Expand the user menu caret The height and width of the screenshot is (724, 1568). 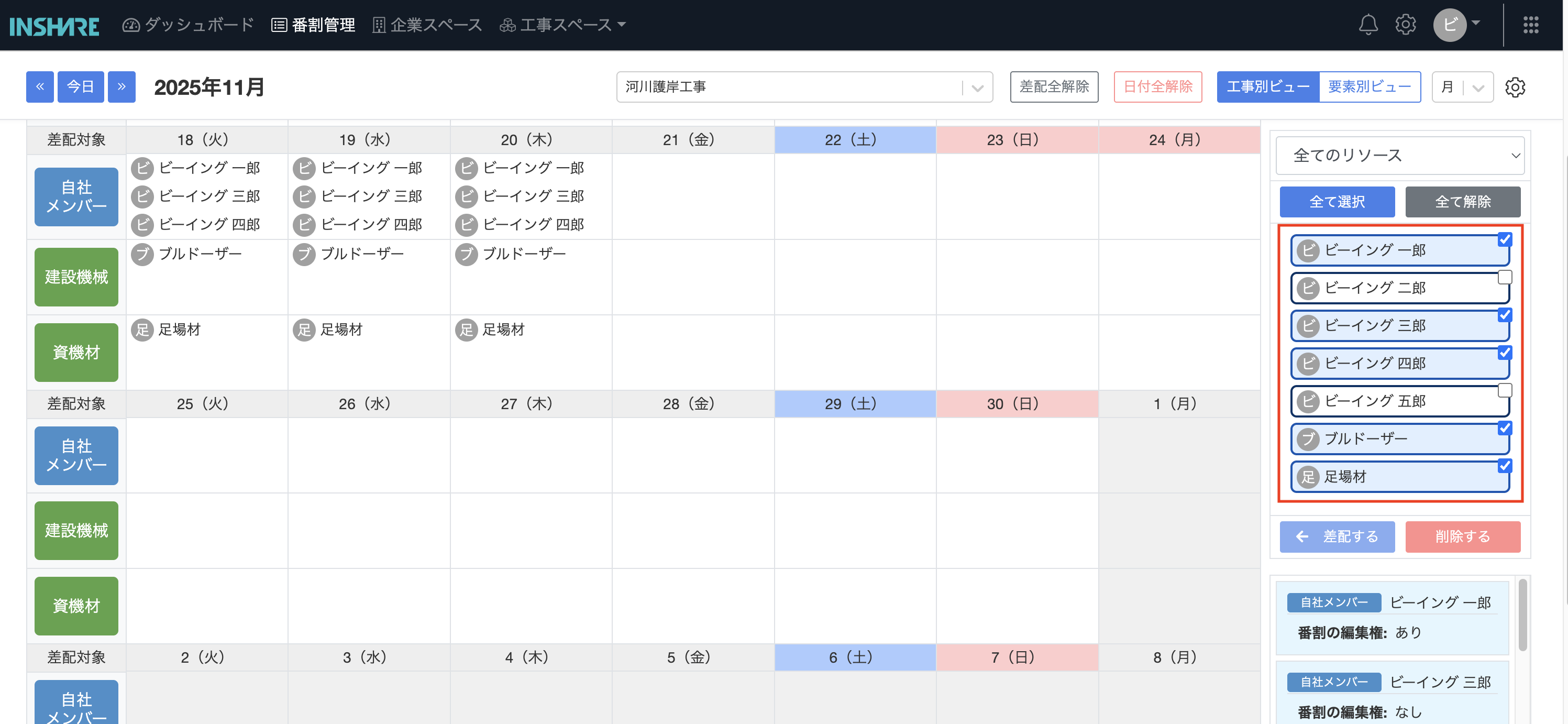point(1475,23)
